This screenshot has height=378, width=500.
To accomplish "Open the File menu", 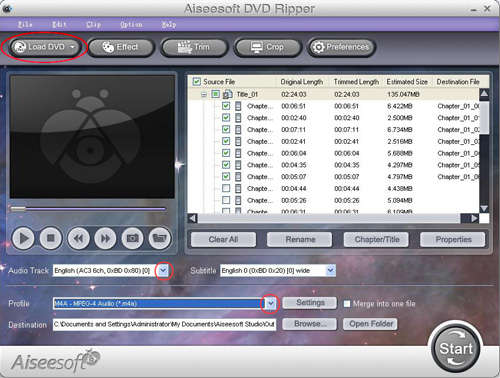I will (25, 24).
